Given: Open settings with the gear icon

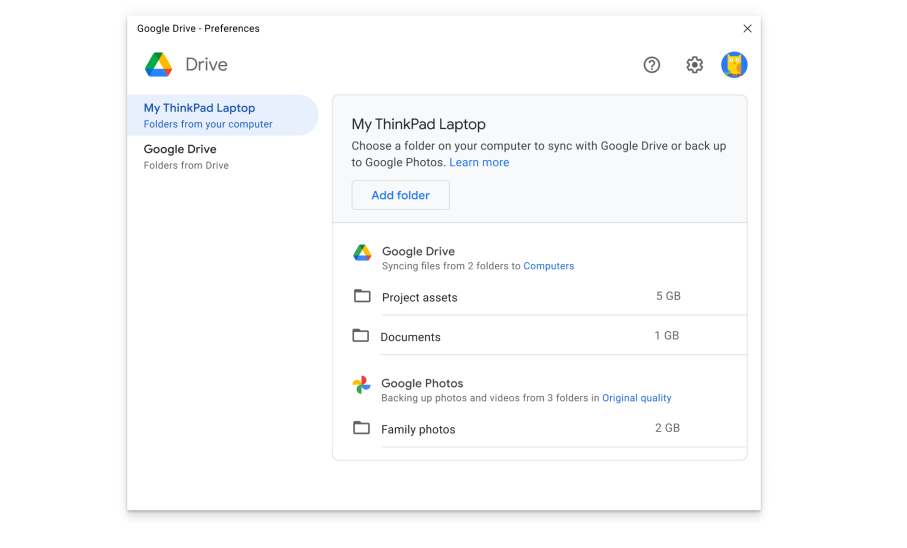Looking at the screenshot, I should (694, 65).
